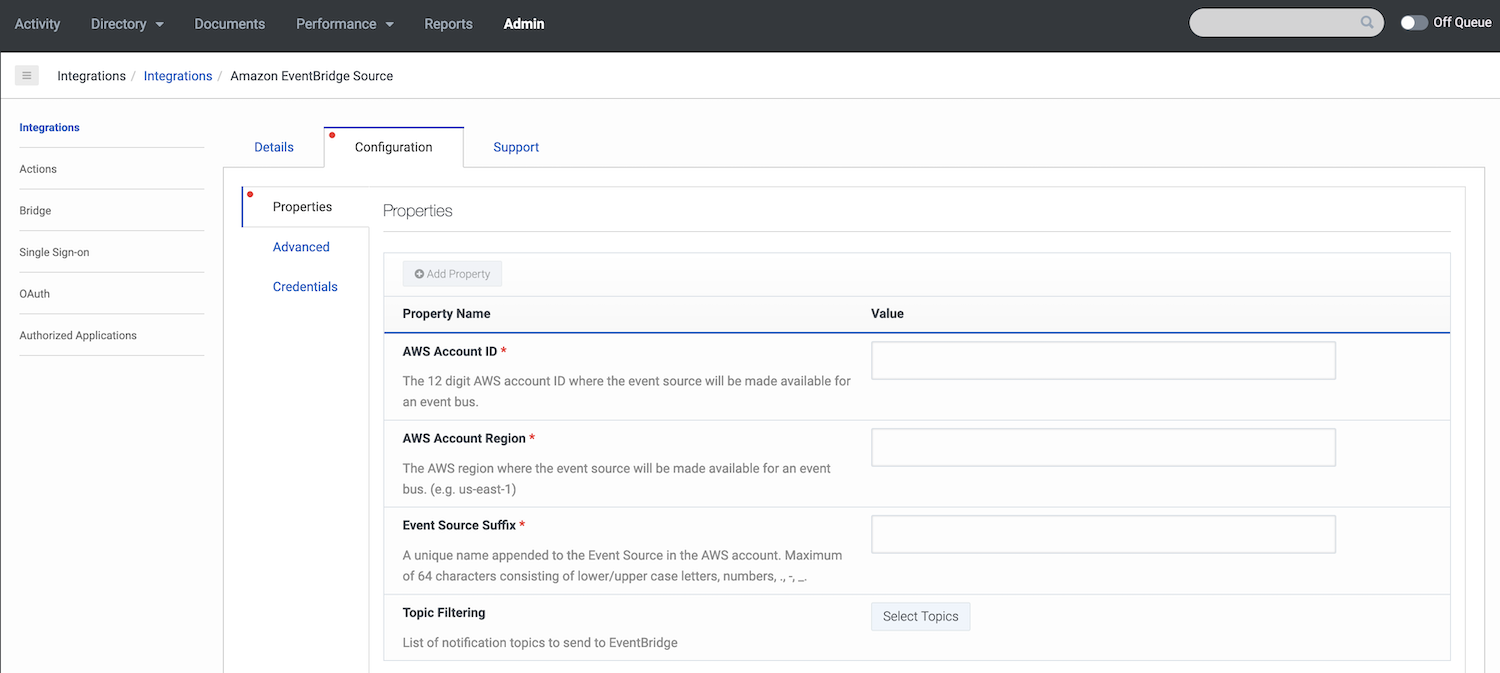
Task: Open the sidebar hamburger menu icon
Action: pyautogui.click(x=26, y=75)
